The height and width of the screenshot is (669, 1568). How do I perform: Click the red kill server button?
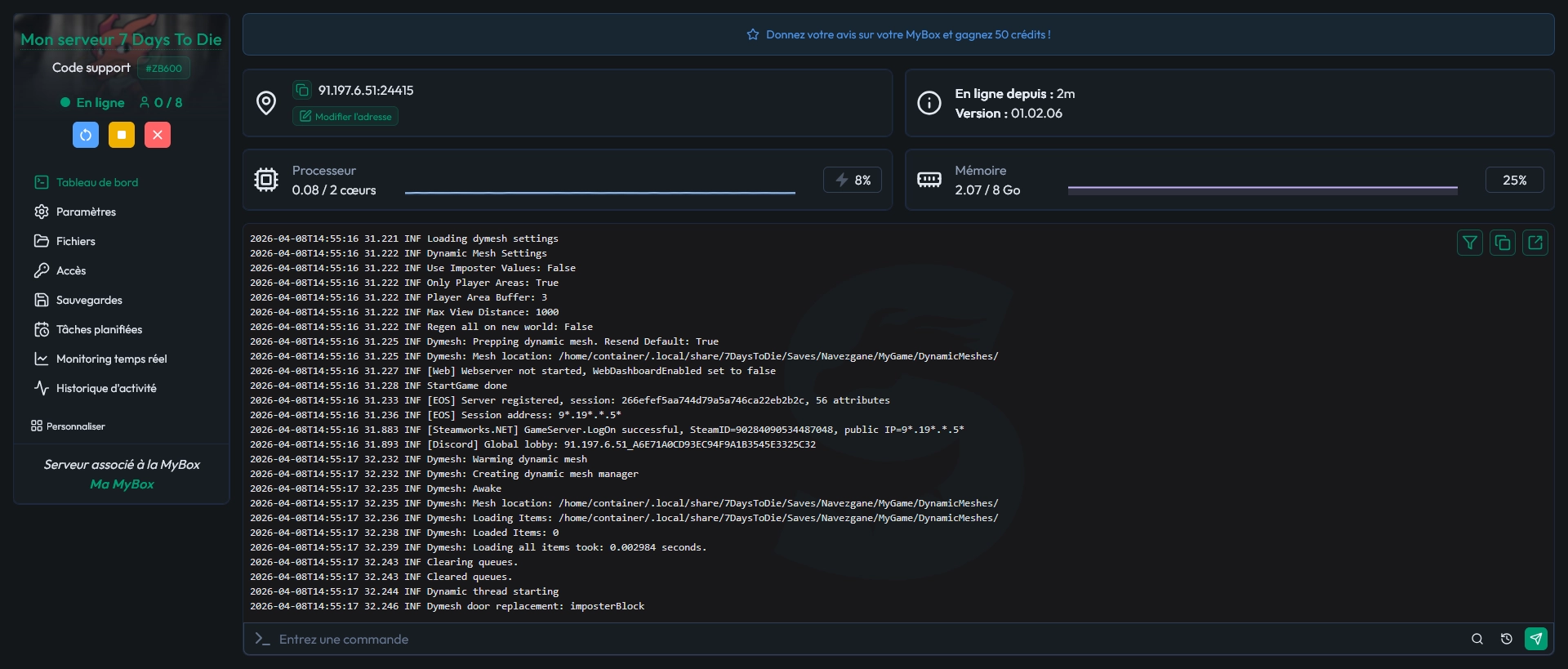(x=158, y=135)
